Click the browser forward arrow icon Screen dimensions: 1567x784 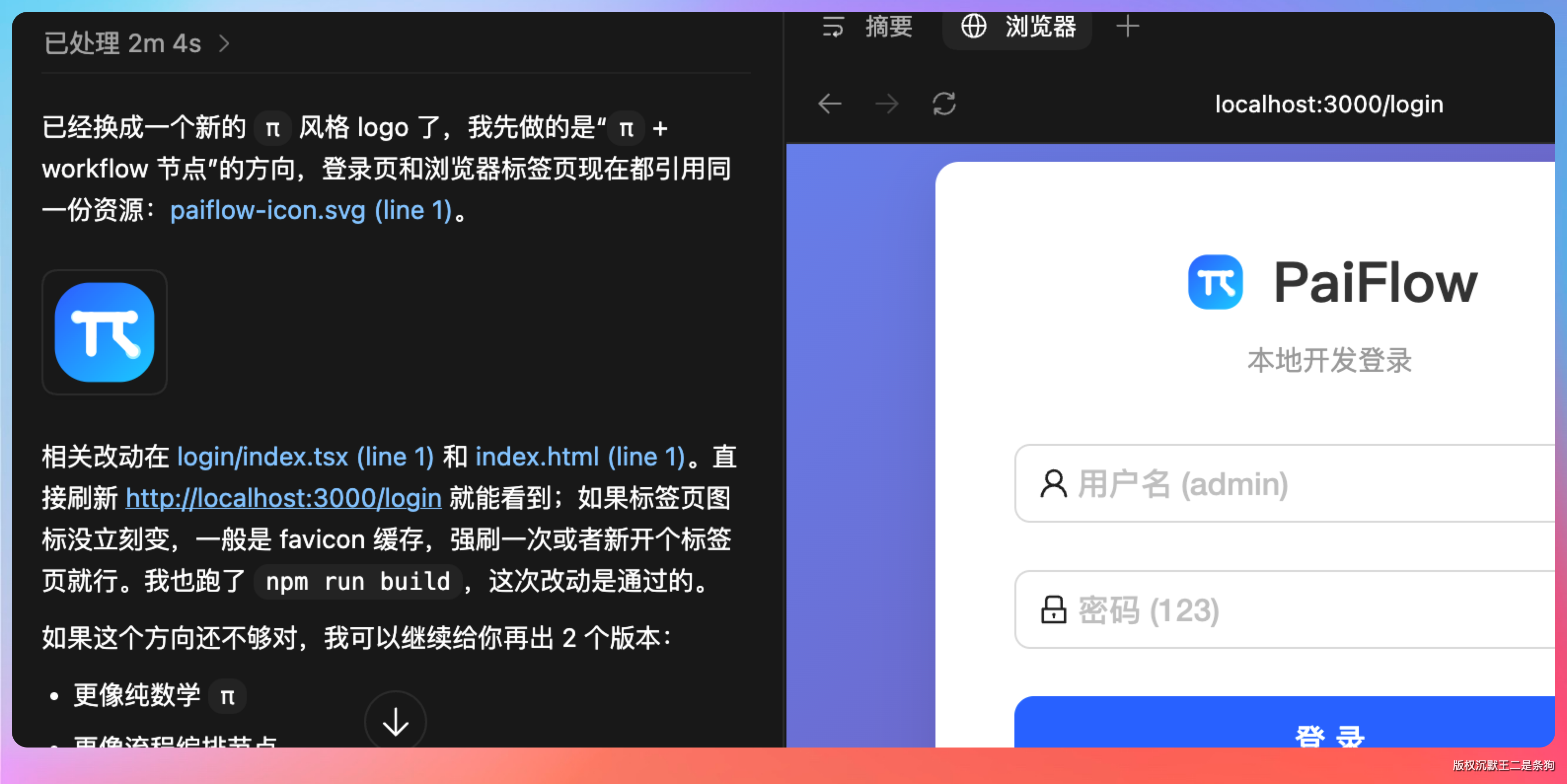click(x=886, y=104)
